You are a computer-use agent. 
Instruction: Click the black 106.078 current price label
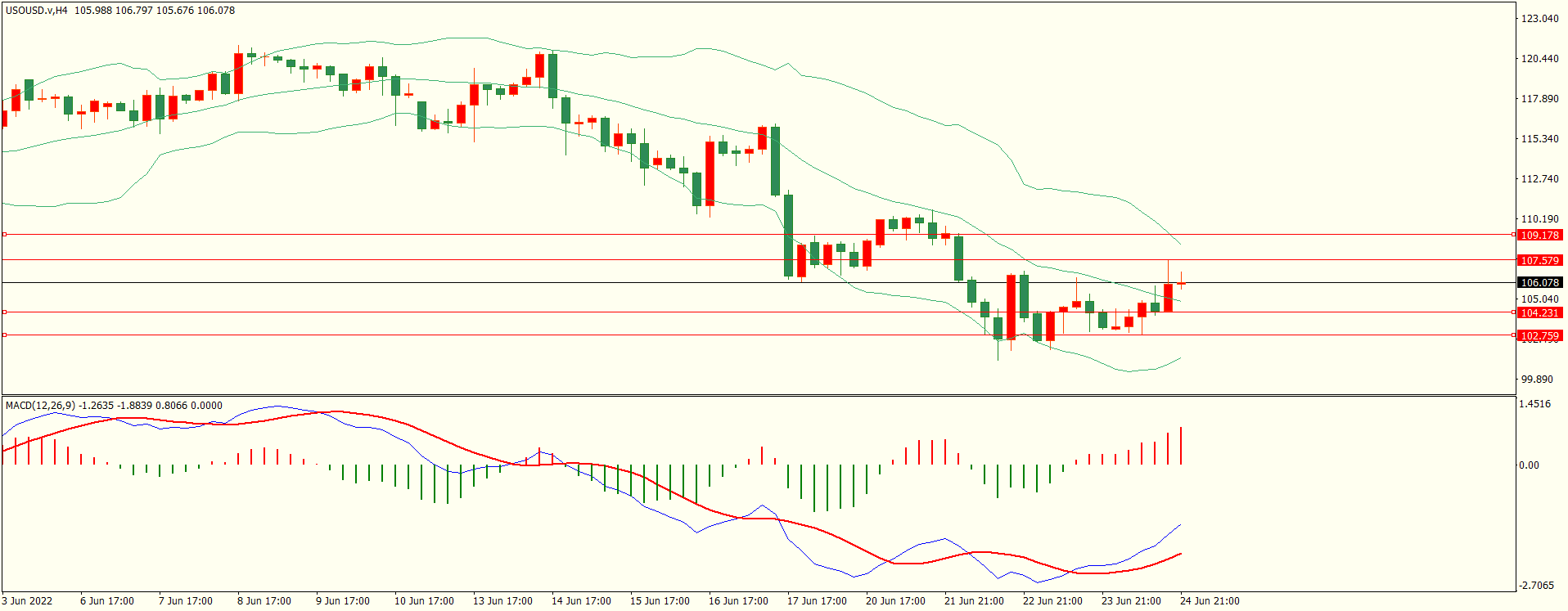pos(1539,283)
